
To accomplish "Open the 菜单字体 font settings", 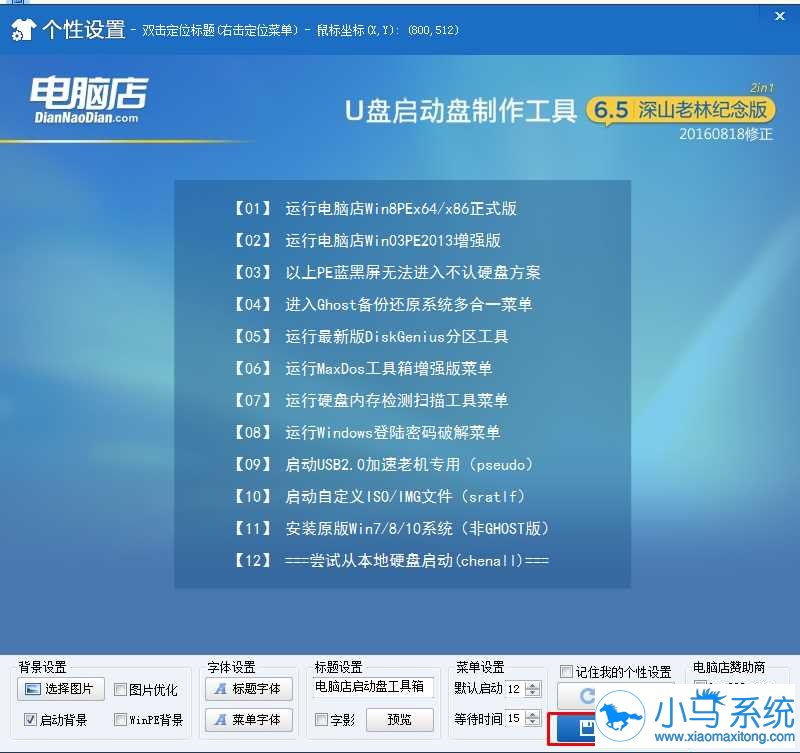I will click(x=249, y=720).
